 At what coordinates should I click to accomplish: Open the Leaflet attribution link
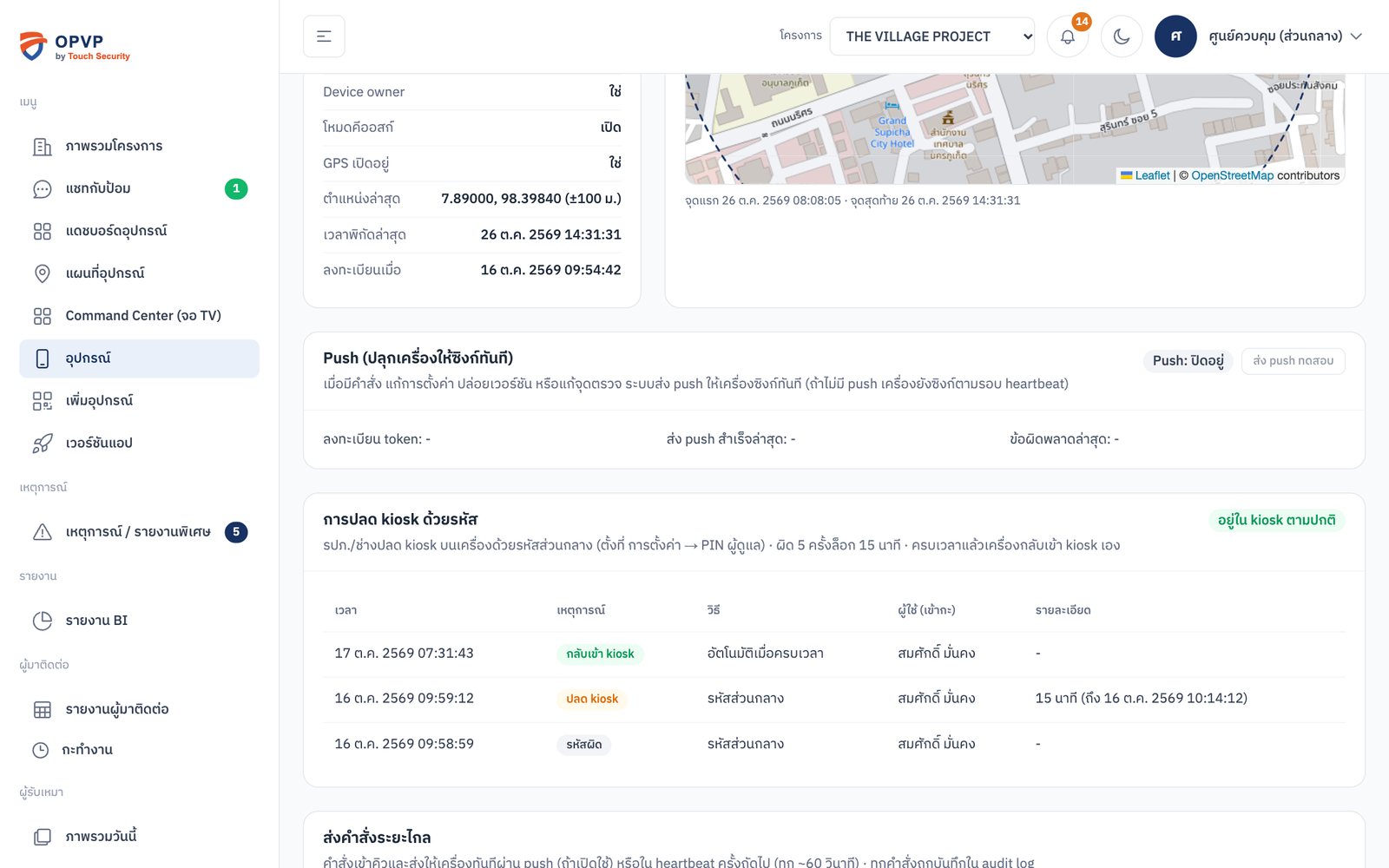1145,175
